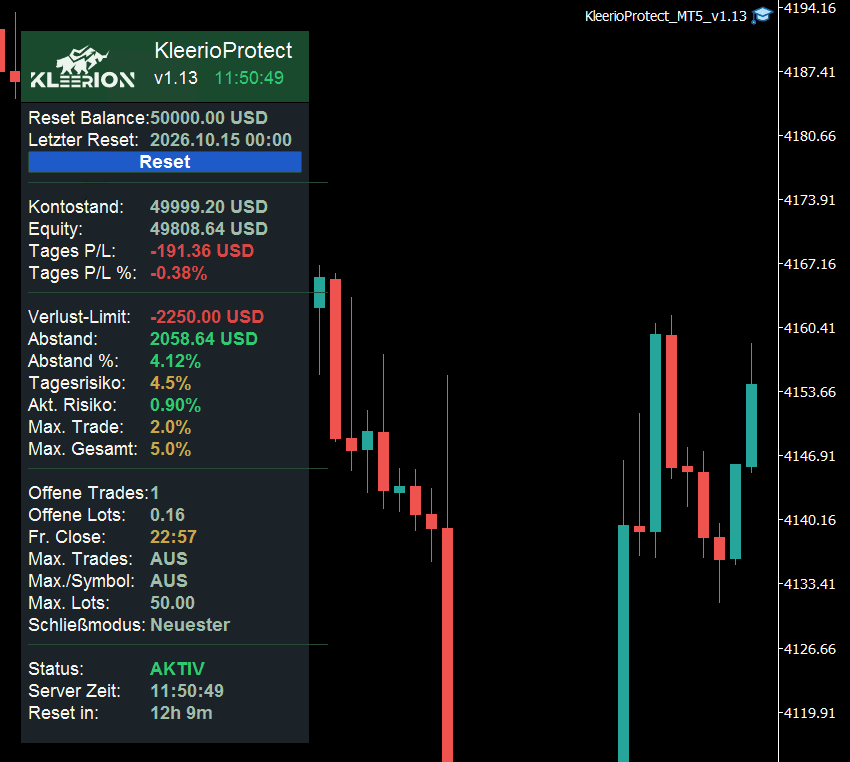
Task: Click Reset in value 12h 9m
Action: pyautogui.click(x=181, y=713)
